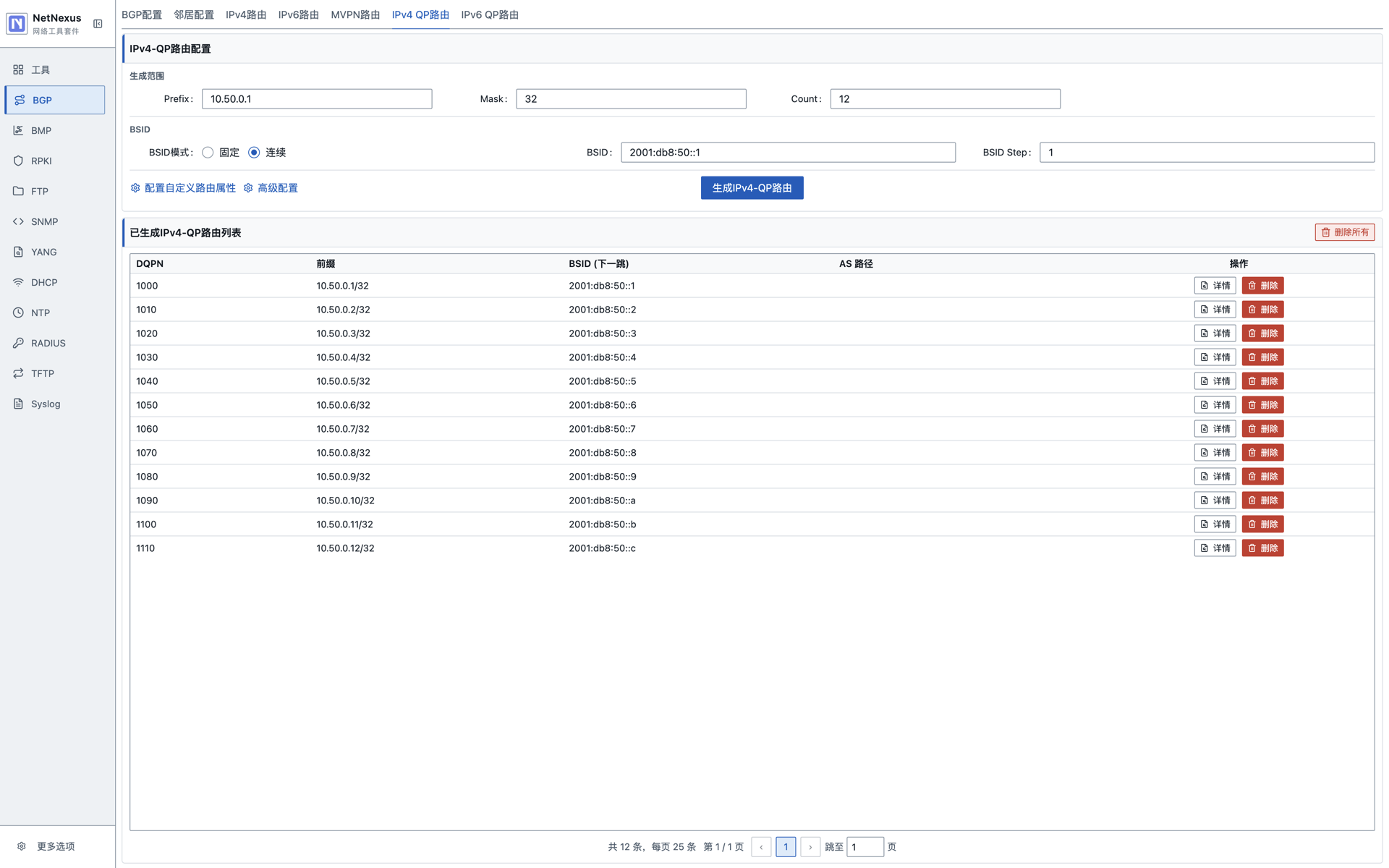Focus the Mask input field
This screenshot has width=1389, height=868.
point(631,99)
